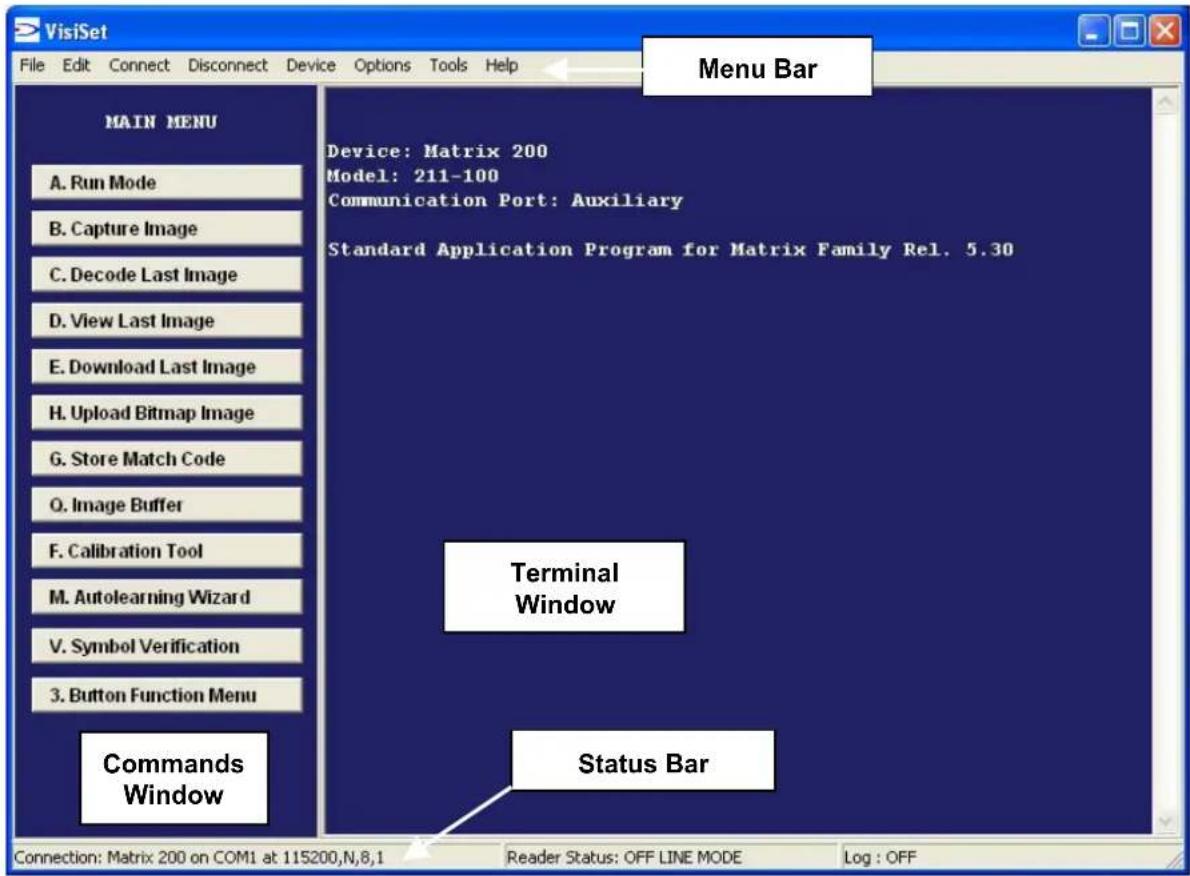
Task: Click the terminal scrollbar up arrow
Action: tap(1165, 101)
